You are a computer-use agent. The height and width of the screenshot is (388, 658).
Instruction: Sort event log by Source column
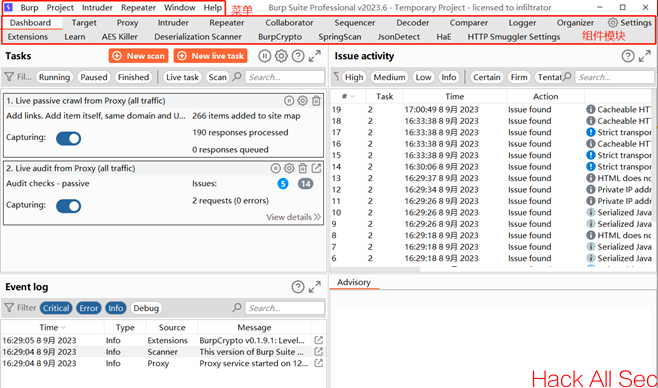tap(172, 327)
